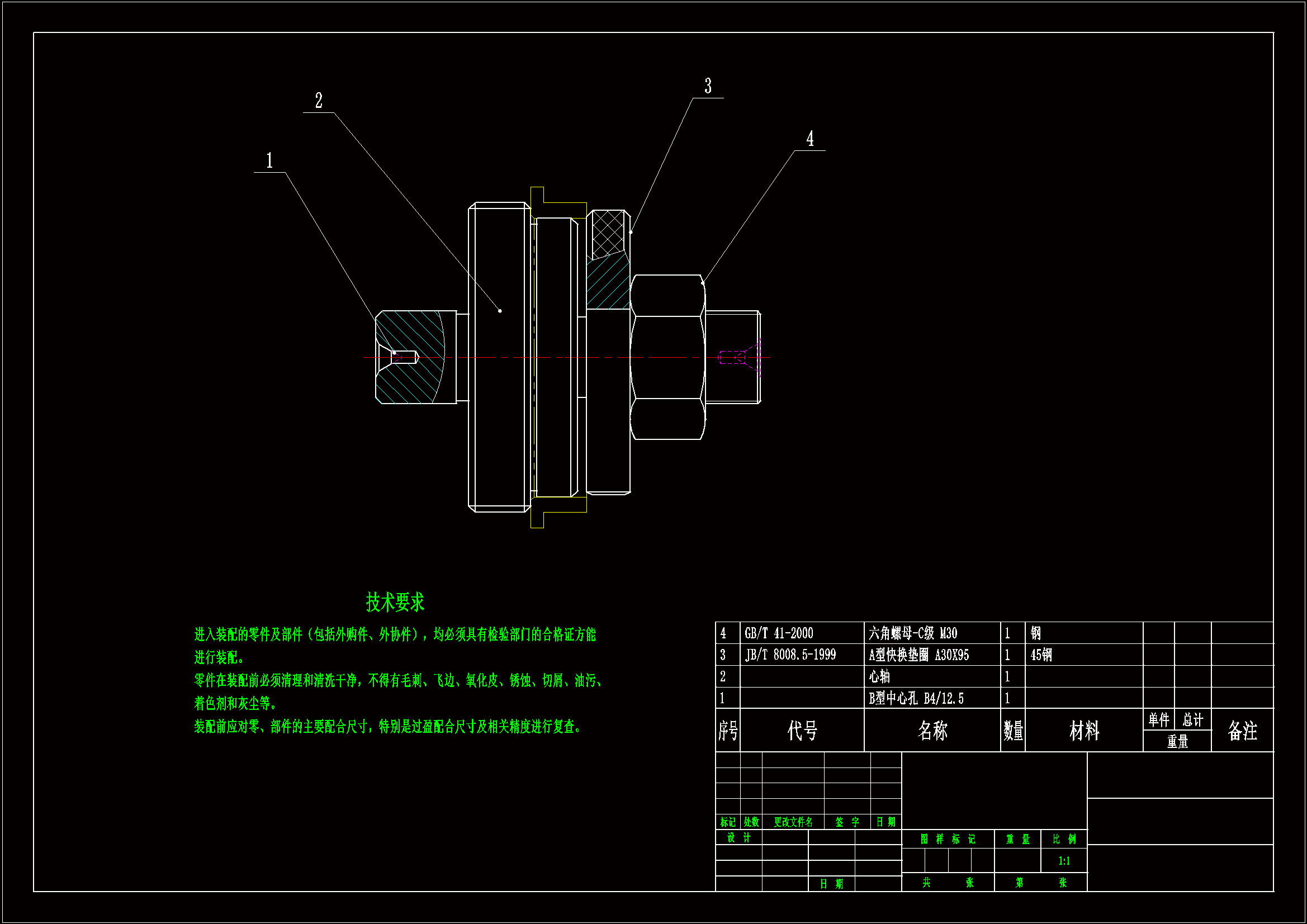Click part balloon number 3

tap(708, 87)
